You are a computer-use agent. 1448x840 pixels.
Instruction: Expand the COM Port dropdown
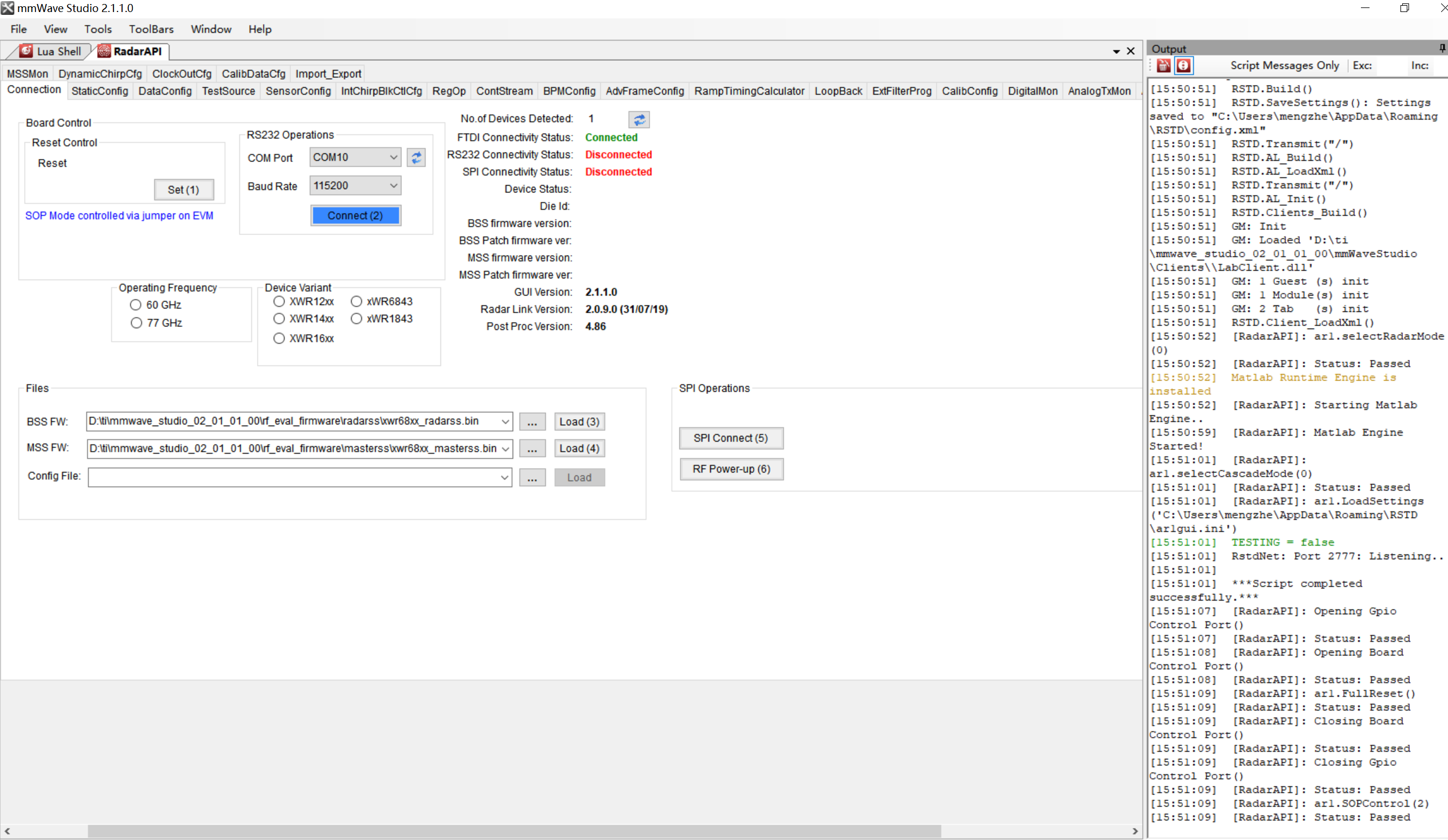click(x=394, y=157)
